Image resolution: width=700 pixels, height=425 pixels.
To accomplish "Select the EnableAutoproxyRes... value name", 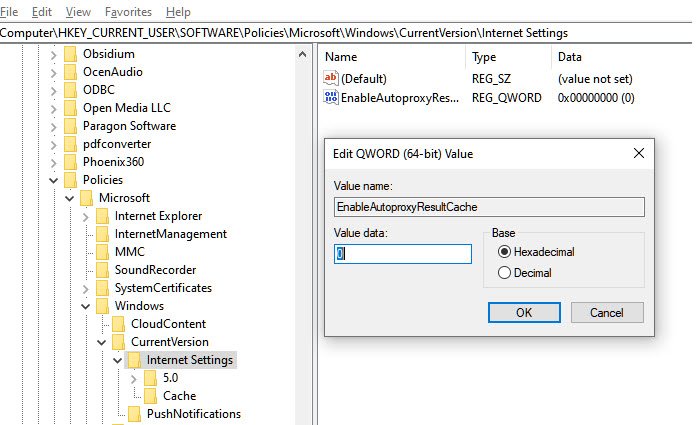I will click(400, 98).
